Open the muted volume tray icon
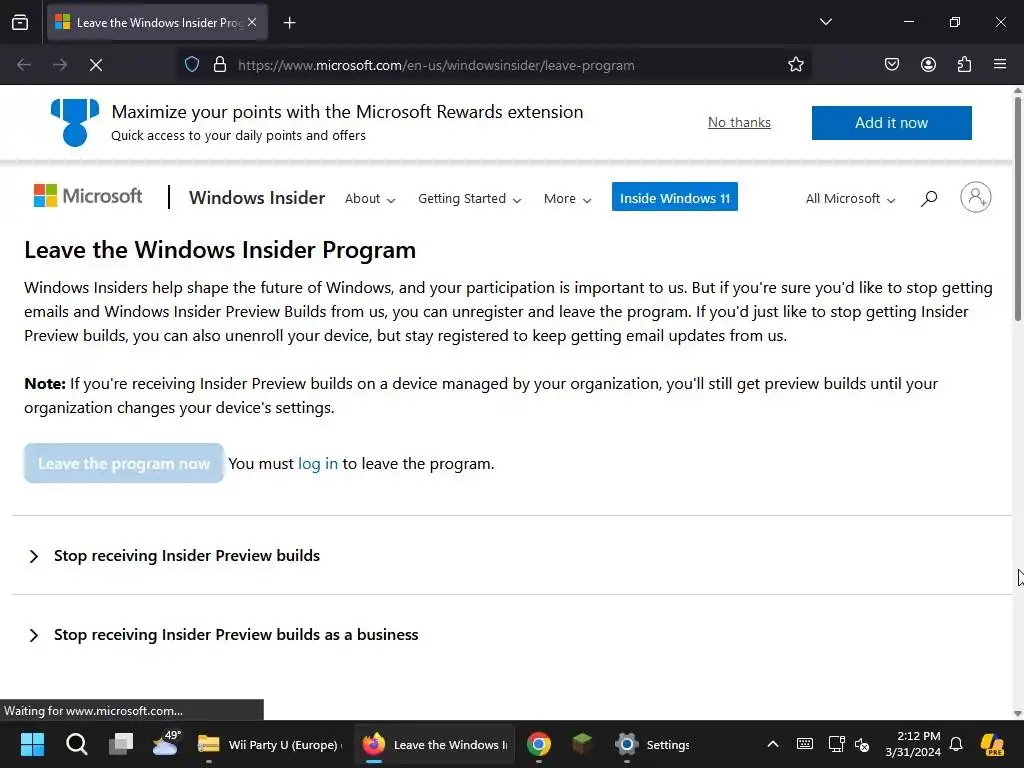Viewport: 1024px width, 768px height. [862, 744]
